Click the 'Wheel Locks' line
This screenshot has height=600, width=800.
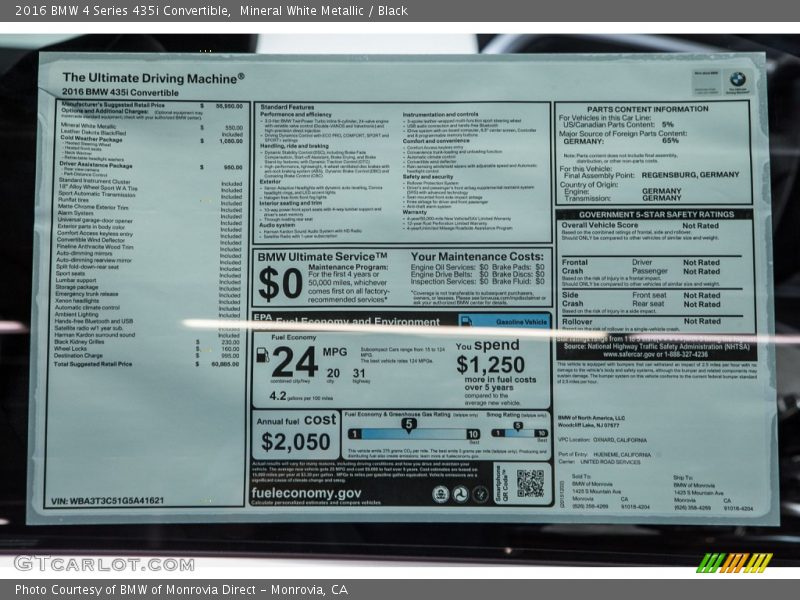coord(146,349)
